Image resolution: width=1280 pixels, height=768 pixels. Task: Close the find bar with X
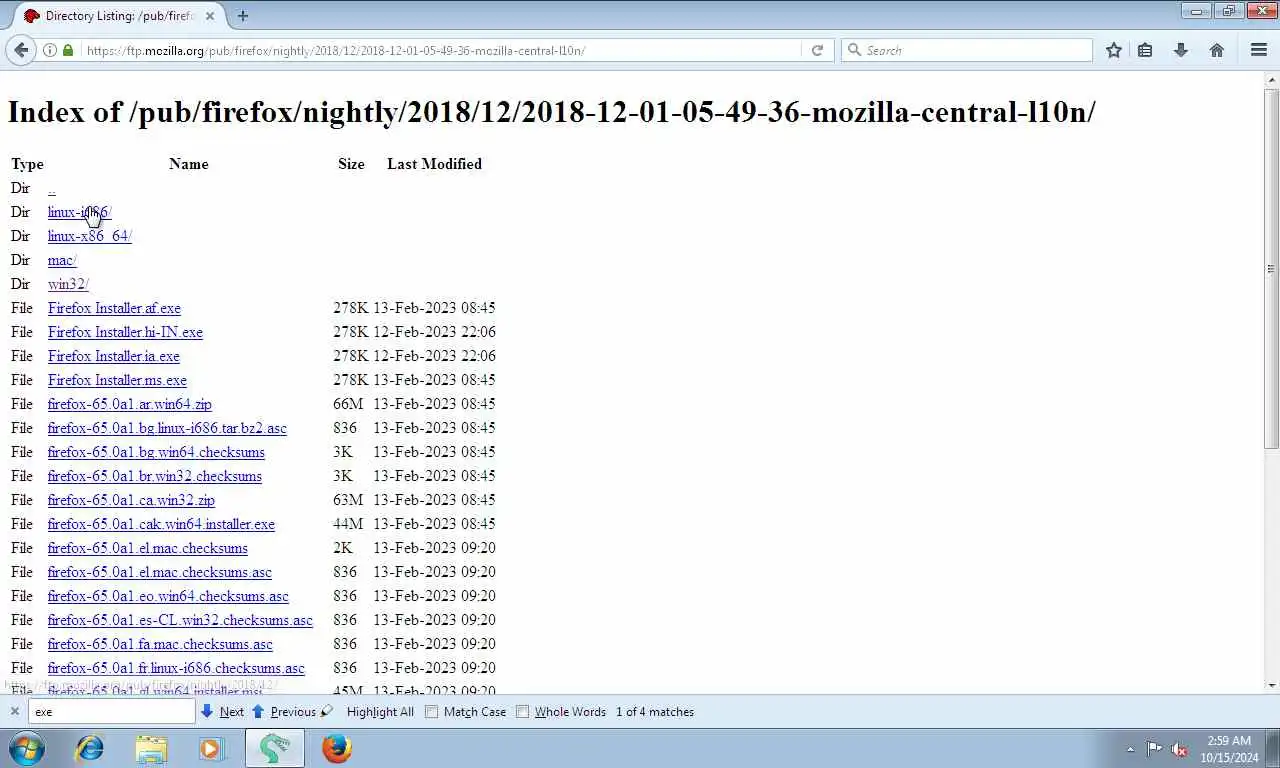click(x=14, y=712)
